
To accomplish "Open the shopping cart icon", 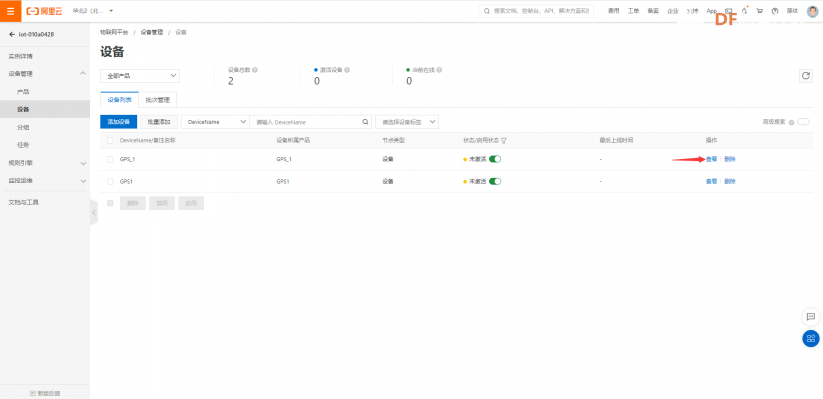I will coord(759,11).
